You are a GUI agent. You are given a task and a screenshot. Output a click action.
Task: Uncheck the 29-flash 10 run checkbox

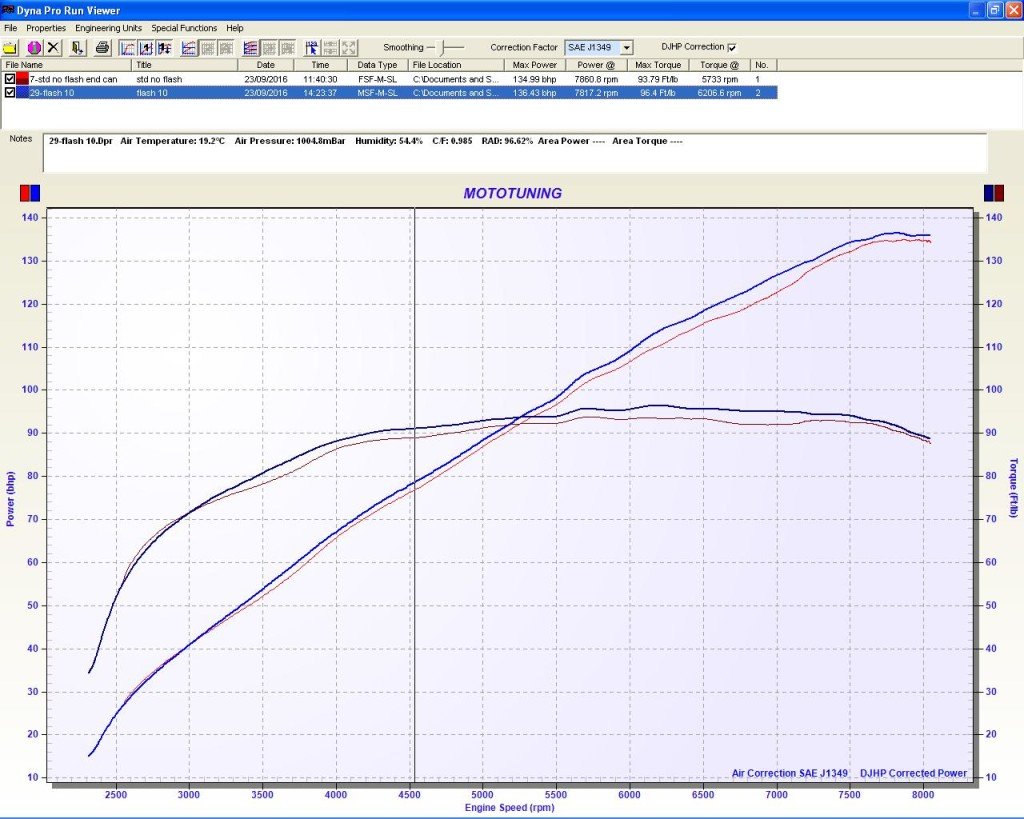[10, 92]
